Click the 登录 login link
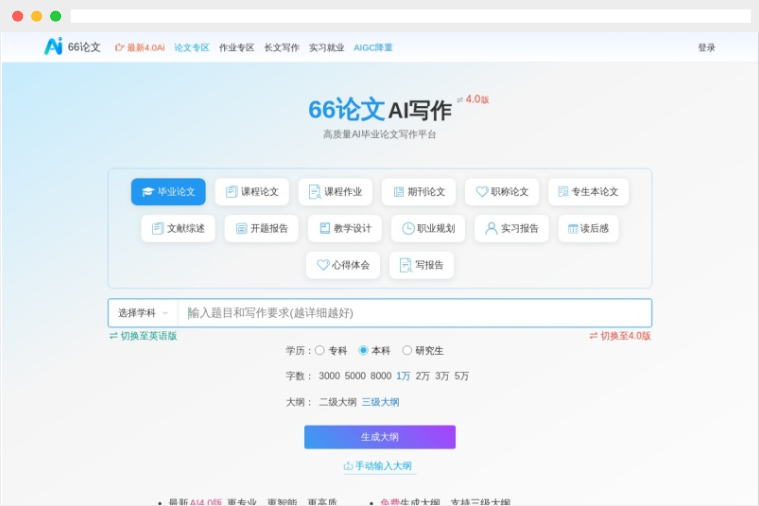The height and width of the screenshot is (506, 759). pyautogui.click(x=706, y=47)
